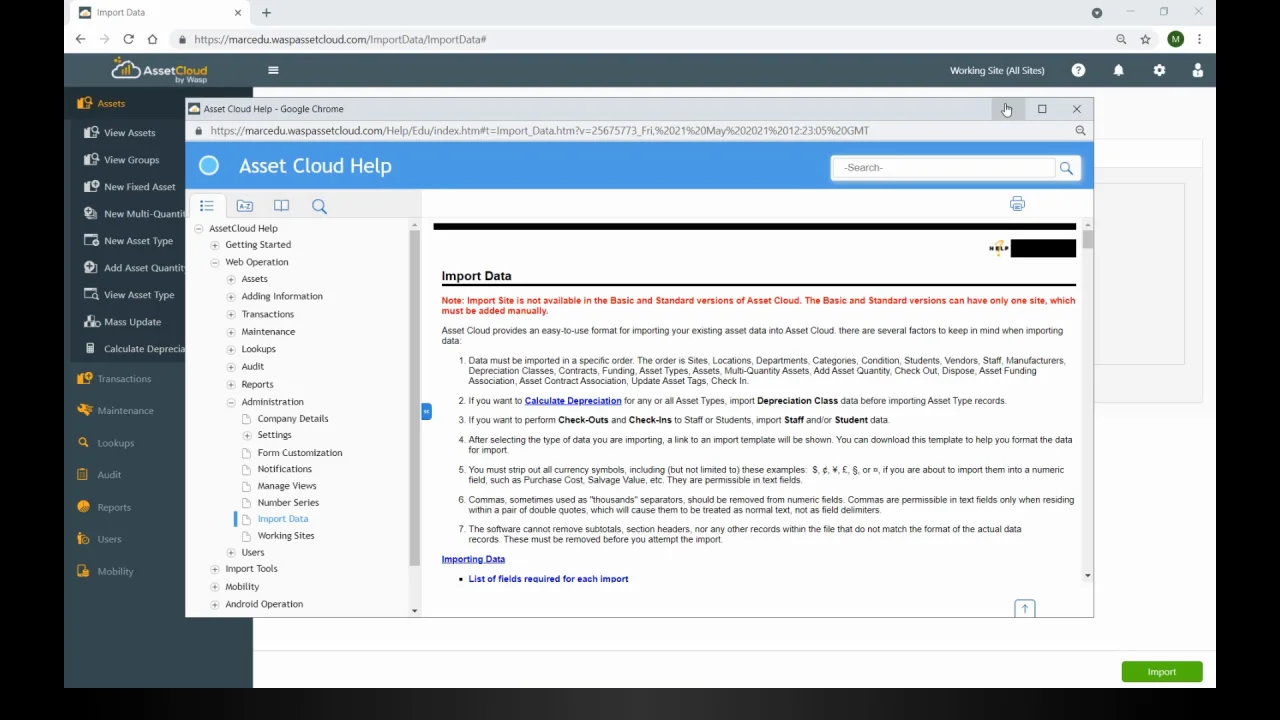This screenshot has width=1280, height=720.
Task: Open Working Sites help topic
Action: [x=285, y=535]
